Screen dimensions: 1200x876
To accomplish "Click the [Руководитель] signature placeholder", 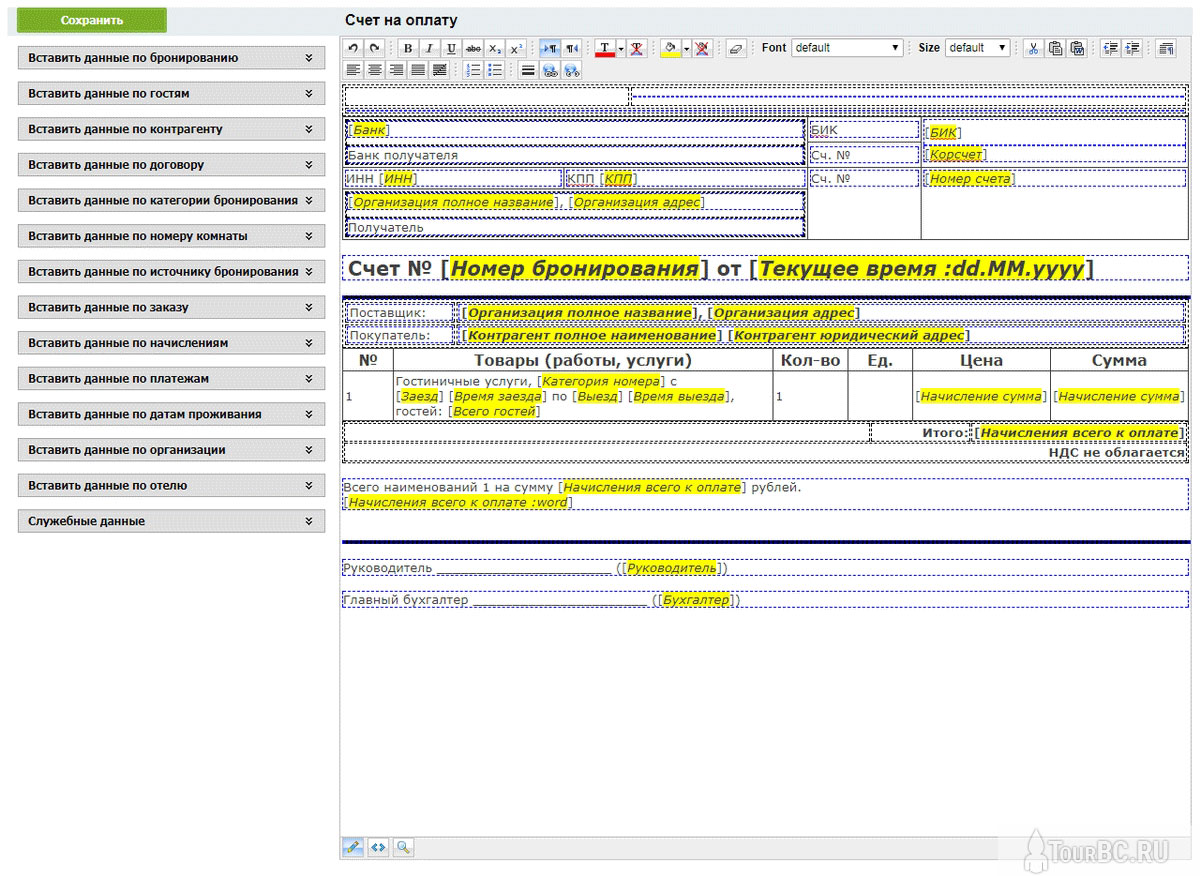I will [x=672, y=568].
